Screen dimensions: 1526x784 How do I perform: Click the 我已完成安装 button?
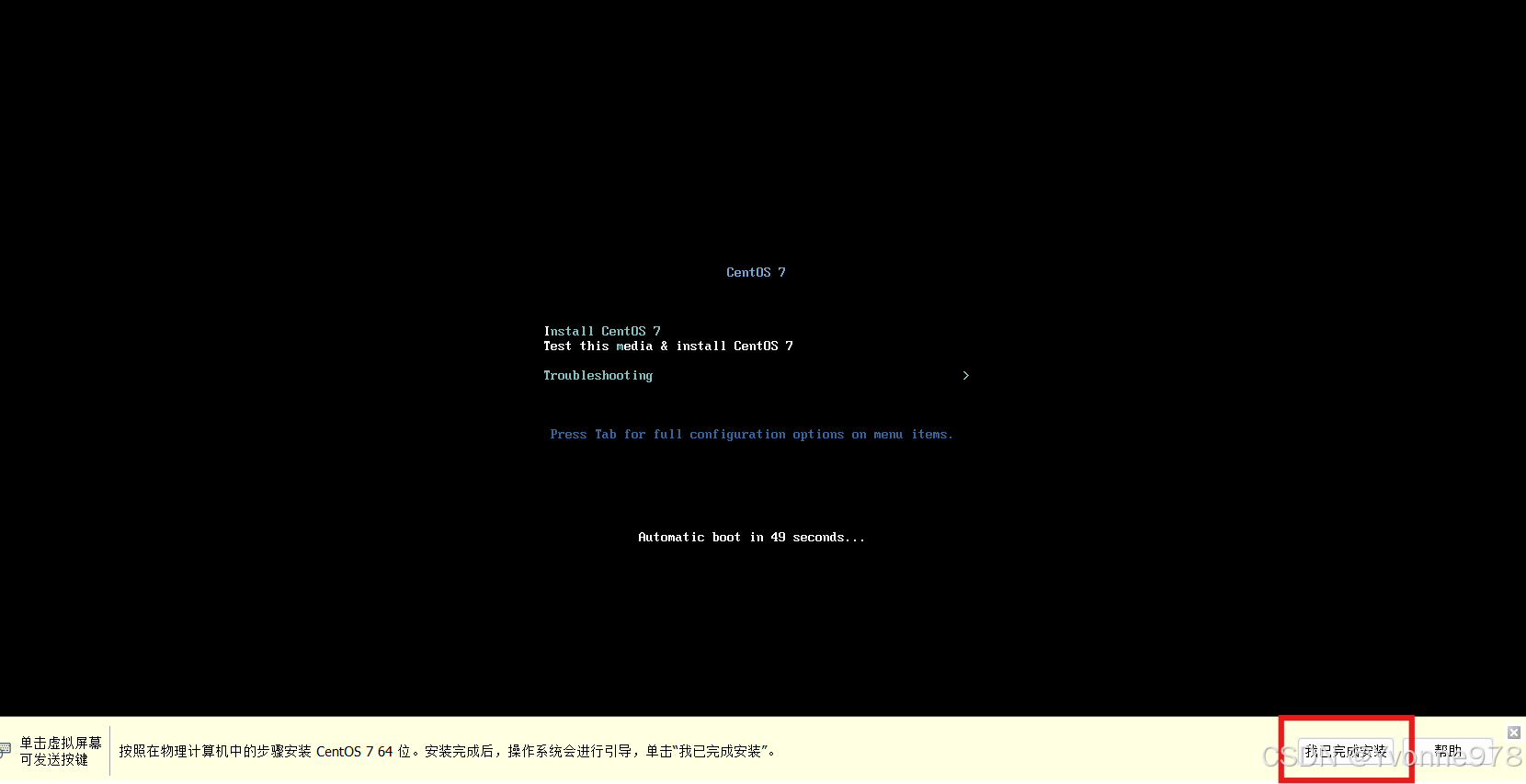(x=1346, y=751)
